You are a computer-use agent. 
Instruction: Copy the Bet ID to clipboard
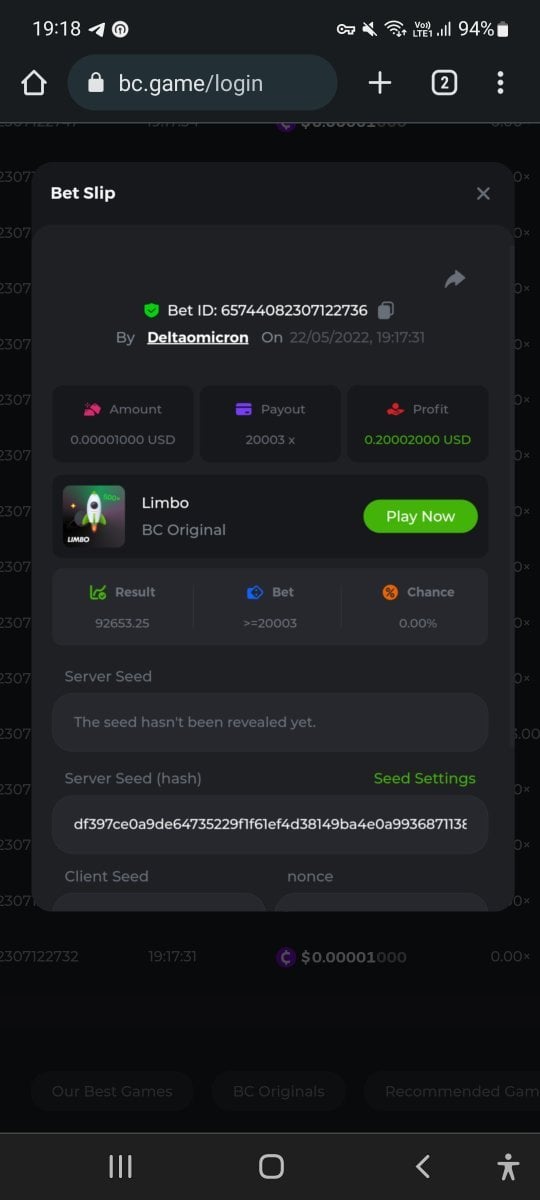click(386, 310)
